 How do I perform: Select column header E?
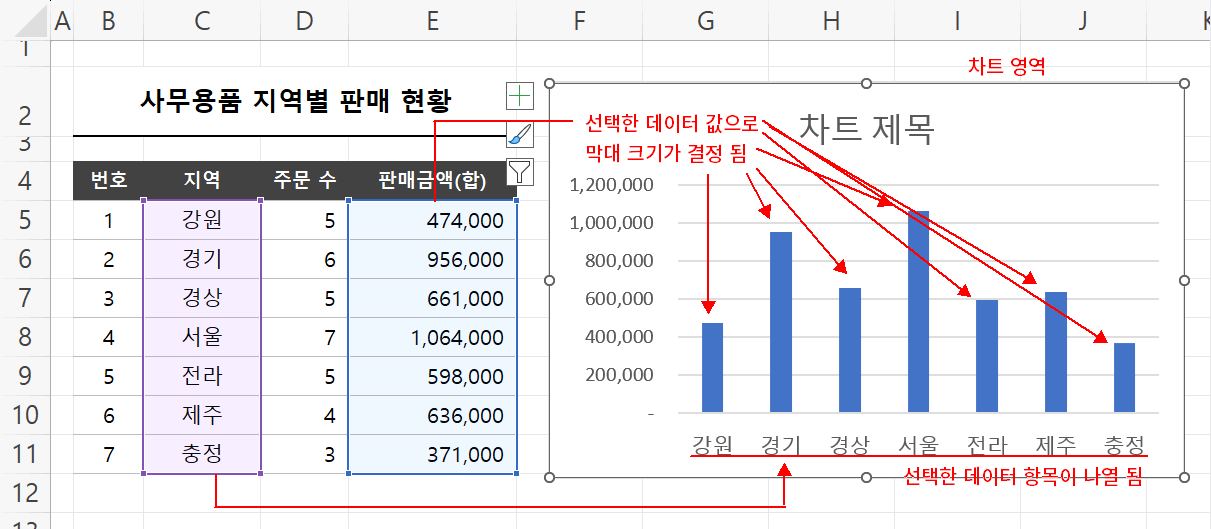point(432,20)
